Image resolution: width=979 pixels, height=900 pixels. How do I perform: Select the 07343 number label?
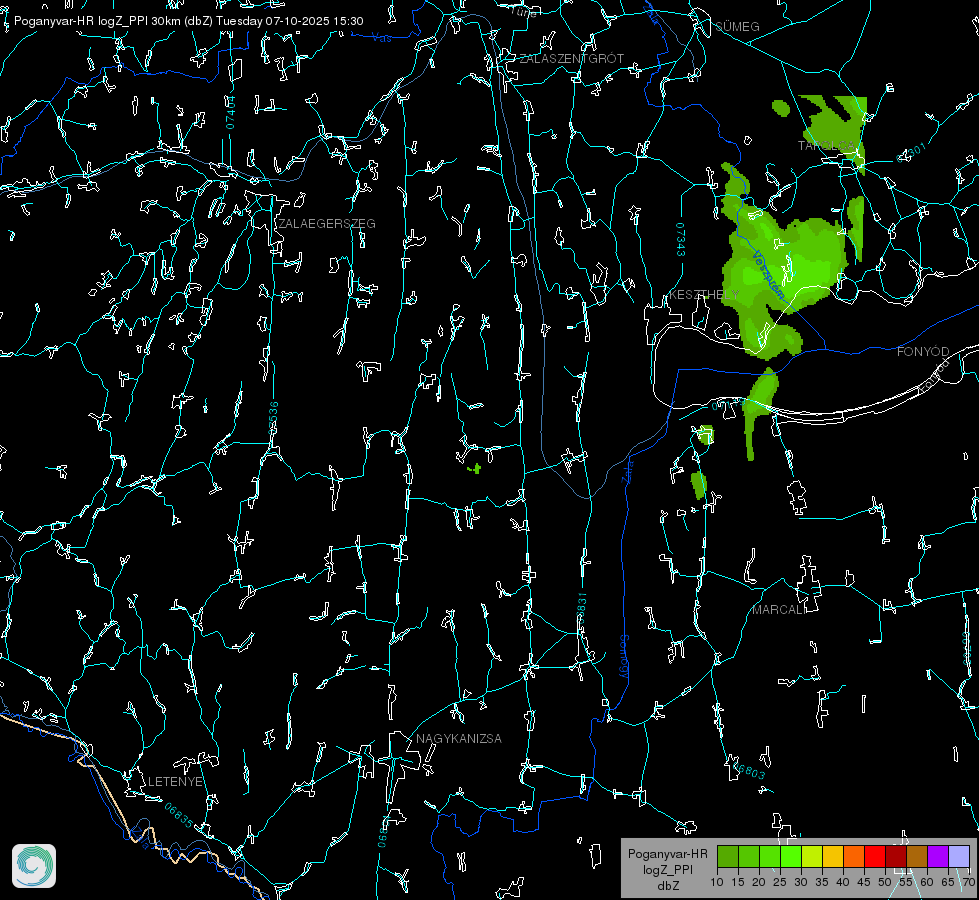coord(681,239)
